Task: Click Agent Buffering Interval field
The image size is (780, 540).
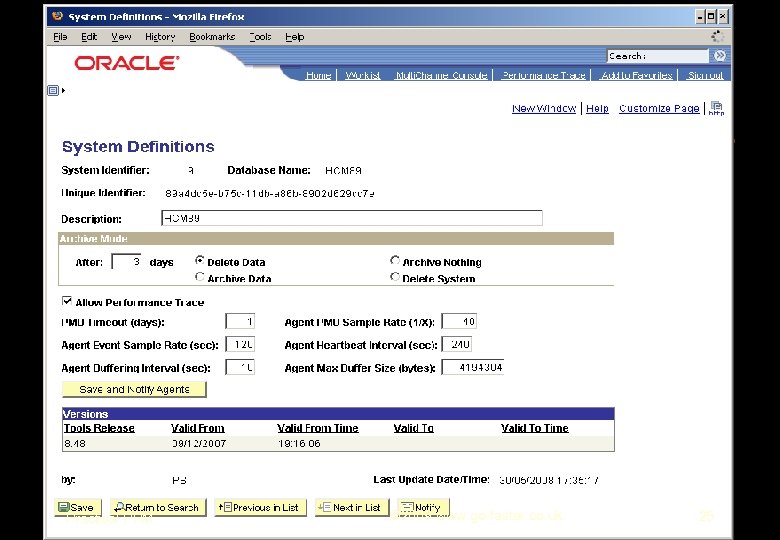Action: pyautogui.click(x=240, y=367)
